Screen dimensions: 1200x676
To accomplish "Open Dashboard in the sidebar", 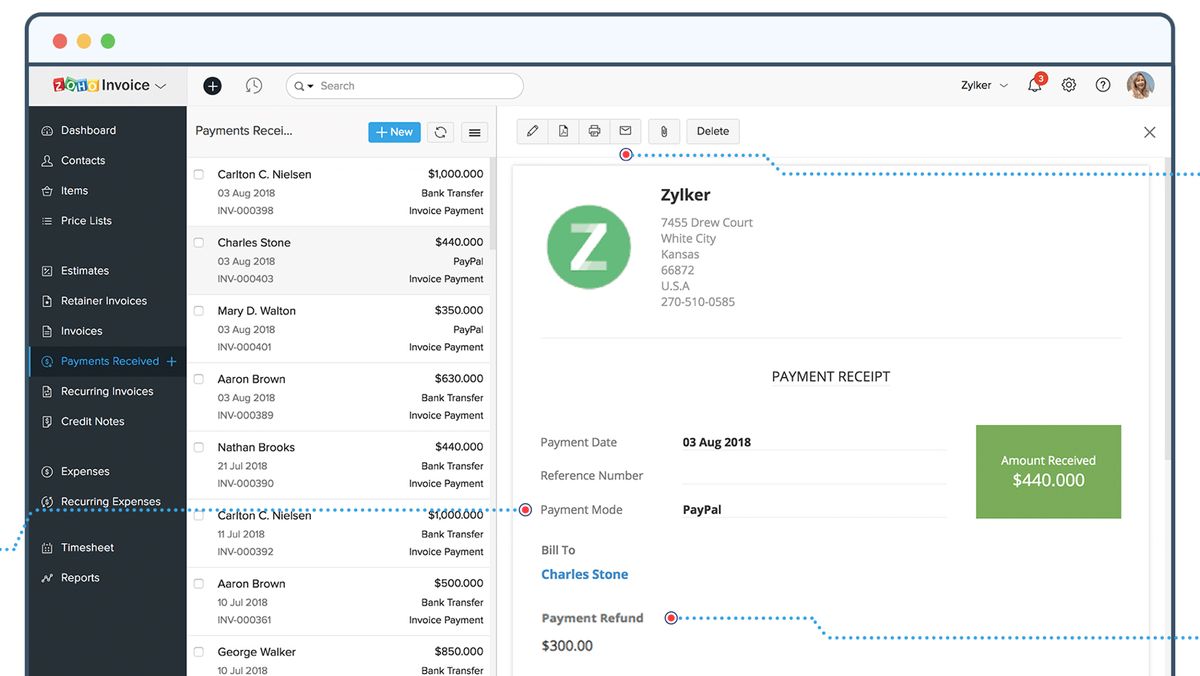I will [x=88, y=130].
